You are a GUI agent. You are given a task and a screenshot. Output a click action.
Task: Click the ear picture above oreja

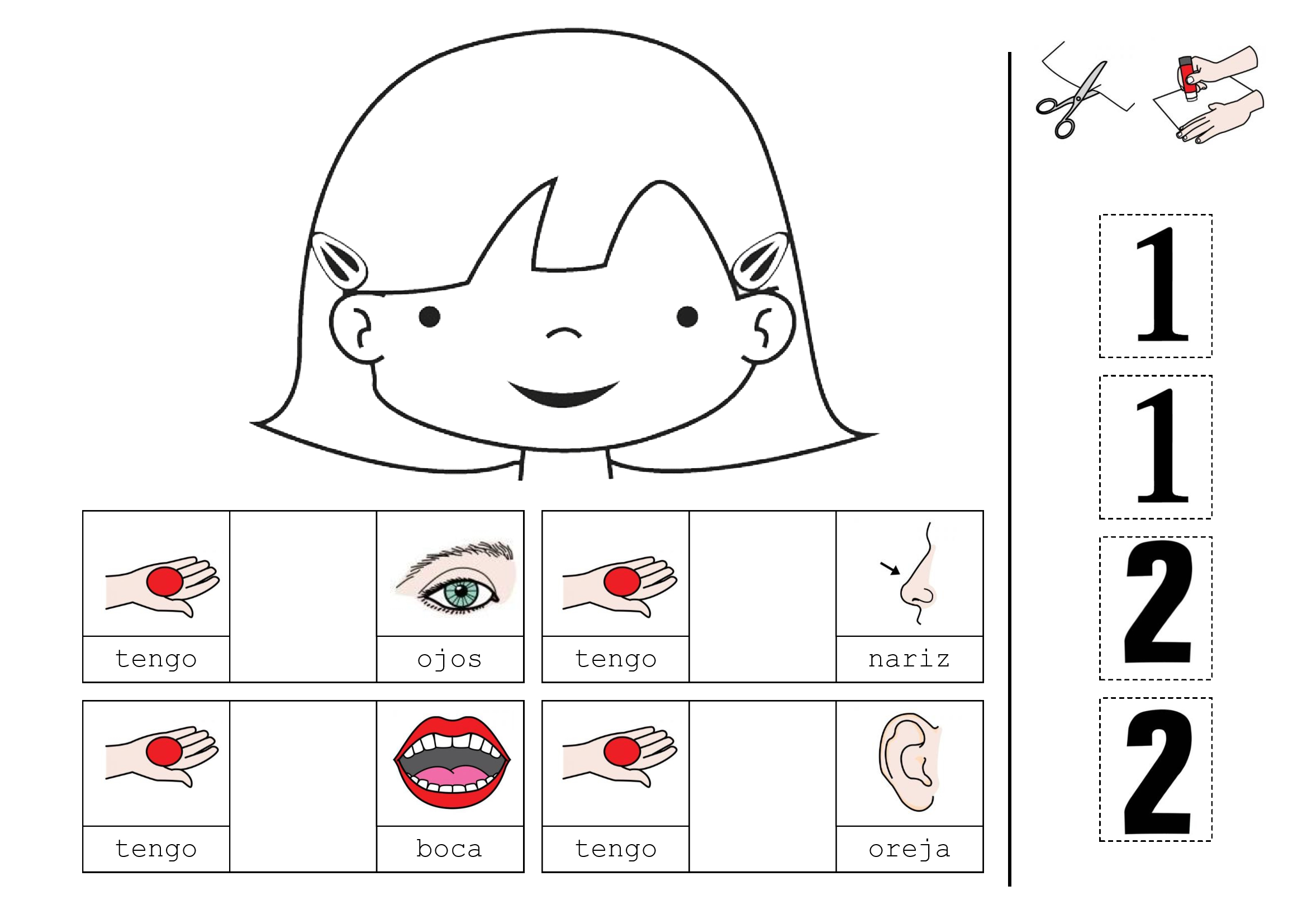pos(909,762)
